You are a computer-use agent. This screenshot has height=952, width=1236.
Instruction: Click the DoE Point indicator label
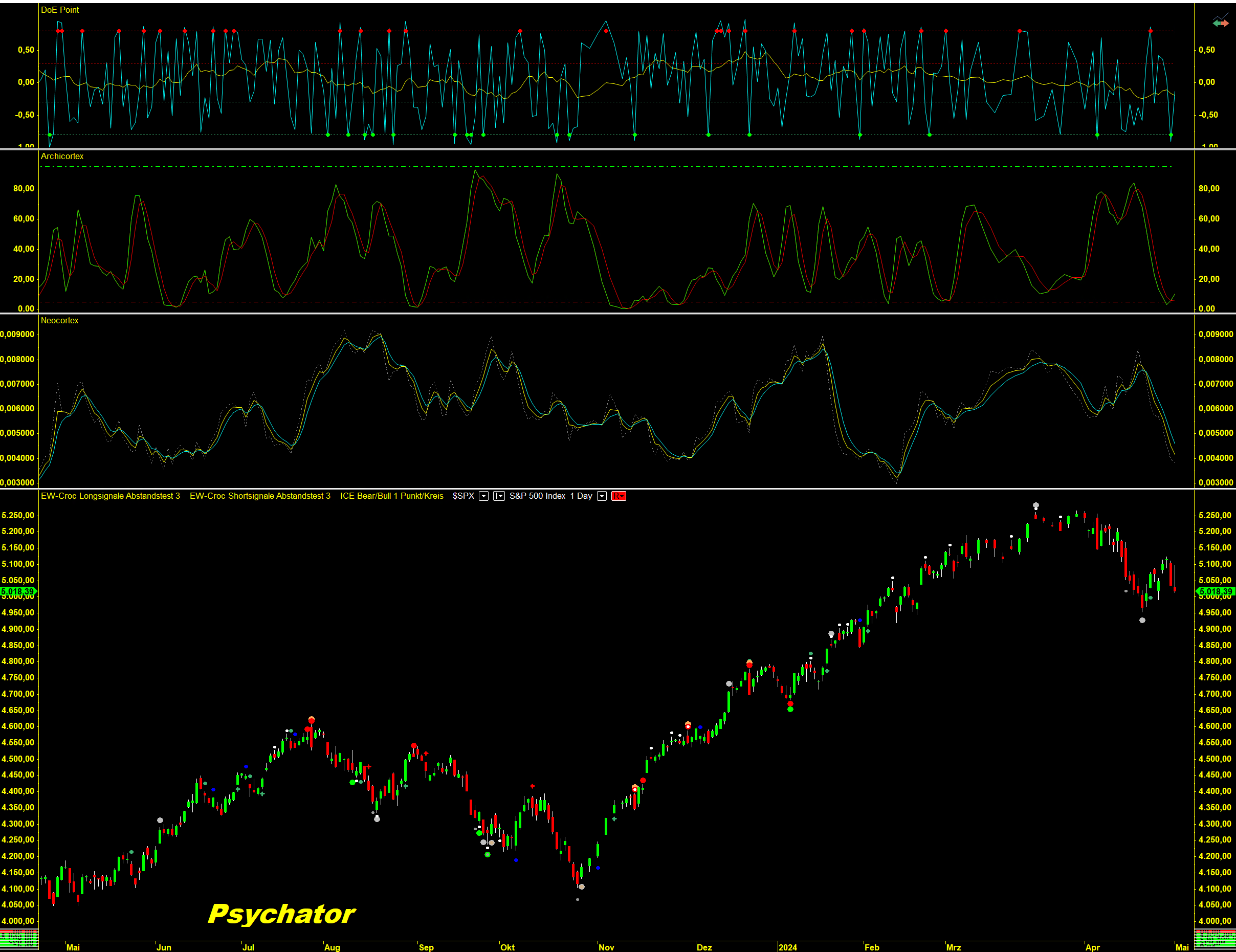click(x=60, y=10)
